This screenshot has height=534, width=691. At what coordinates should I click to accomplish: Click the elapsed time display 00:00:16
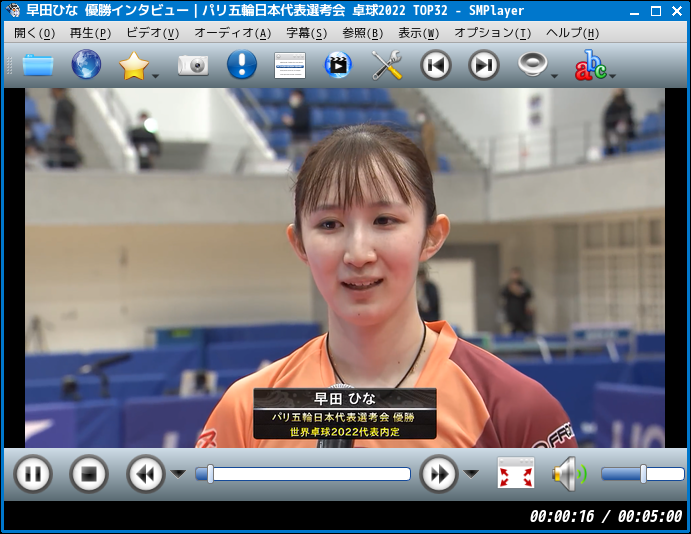(x=562, y=516)
